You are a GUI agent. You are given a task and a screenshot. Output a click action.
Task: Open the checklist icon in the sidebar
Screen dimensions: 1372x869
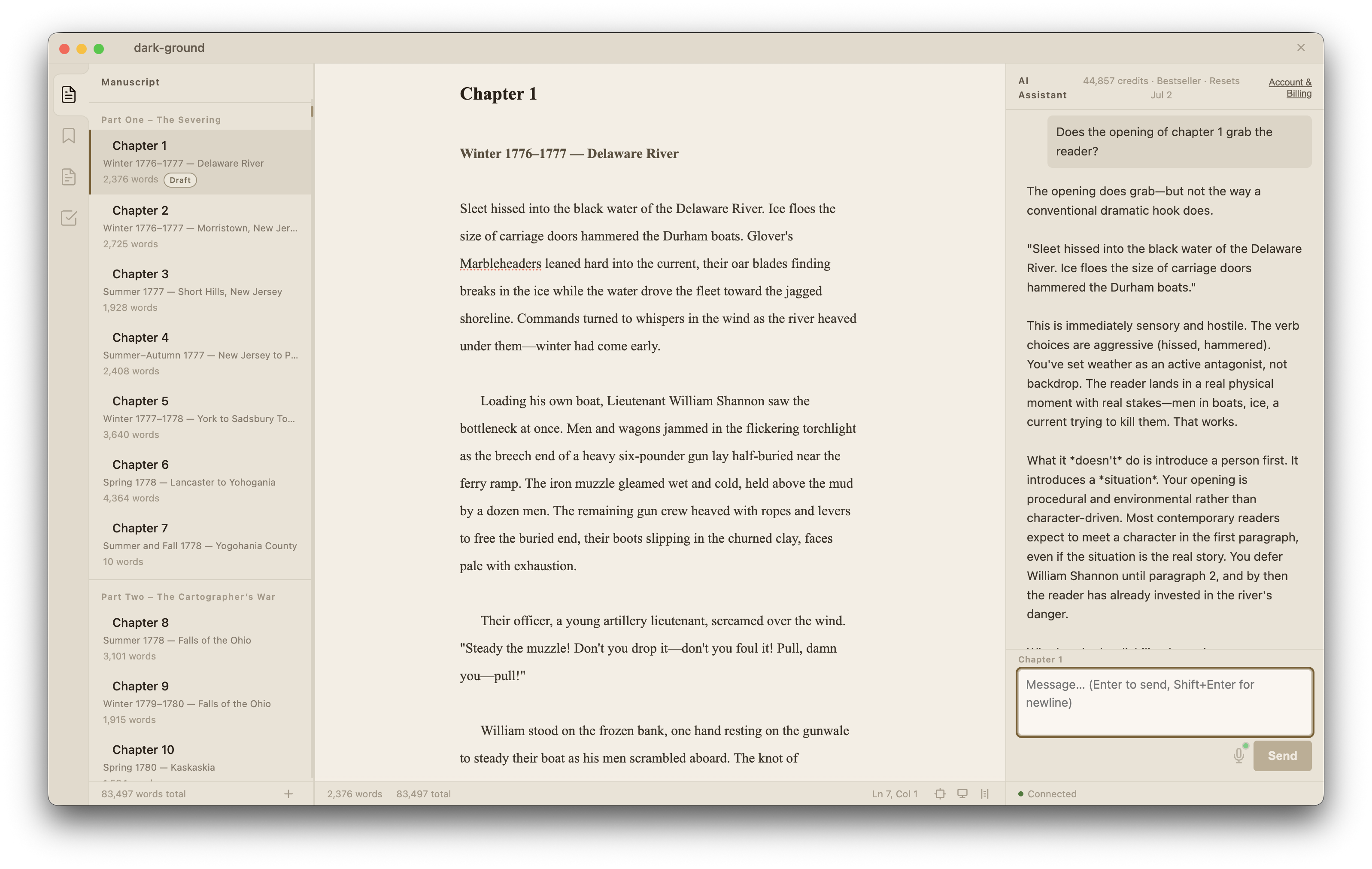[x=68, y=218]
